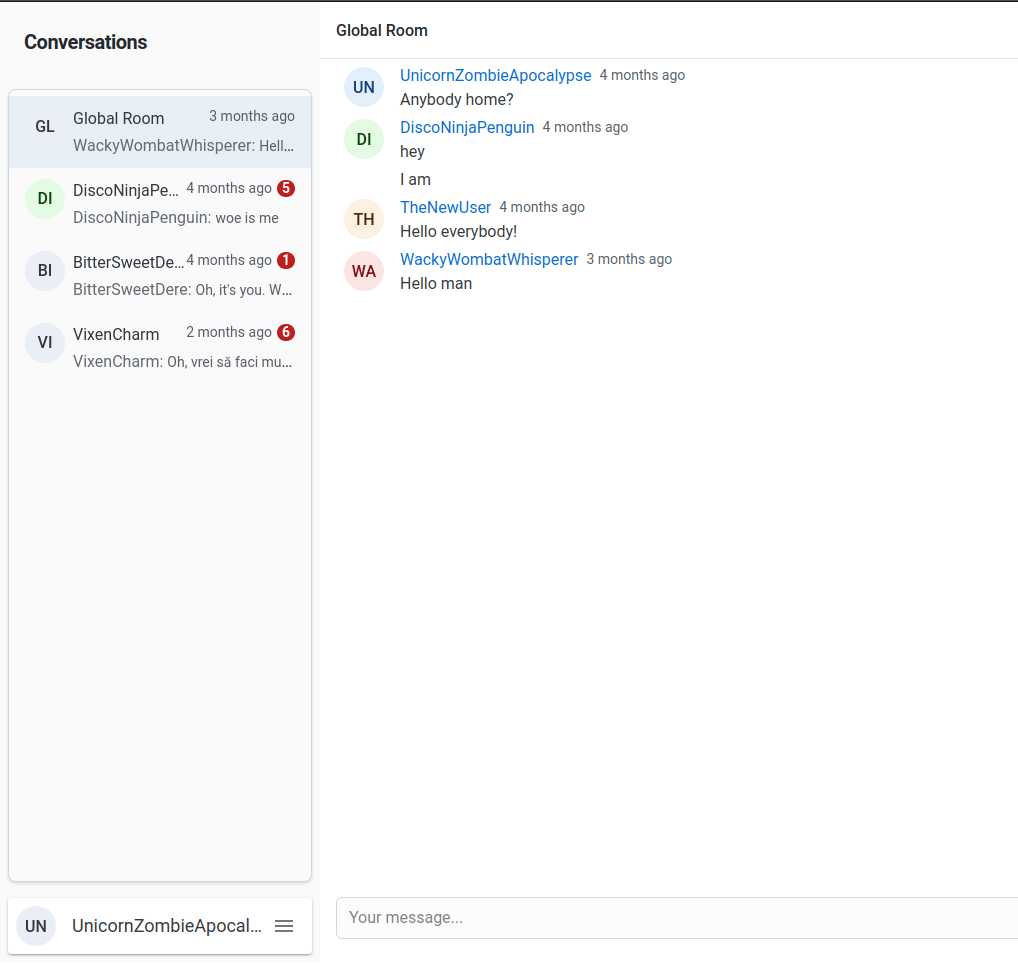Open the Global Room conversation
This screenshot has height=963, width=1018.
pyautogui.click(x=160, y=132)
